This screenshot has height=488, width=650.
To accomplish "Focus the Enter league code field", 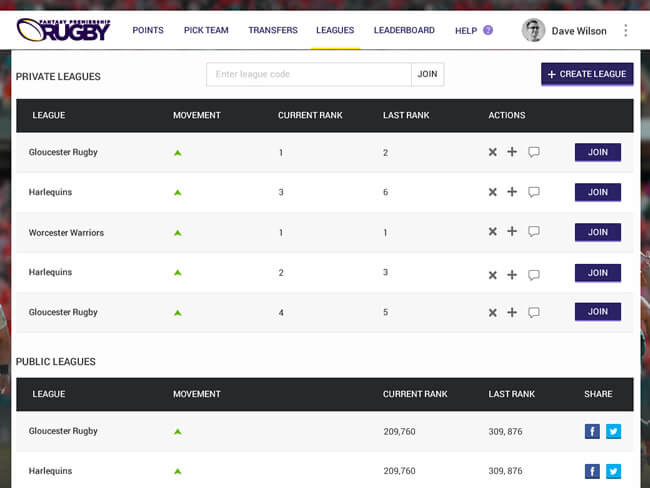I will coord(309,75).
